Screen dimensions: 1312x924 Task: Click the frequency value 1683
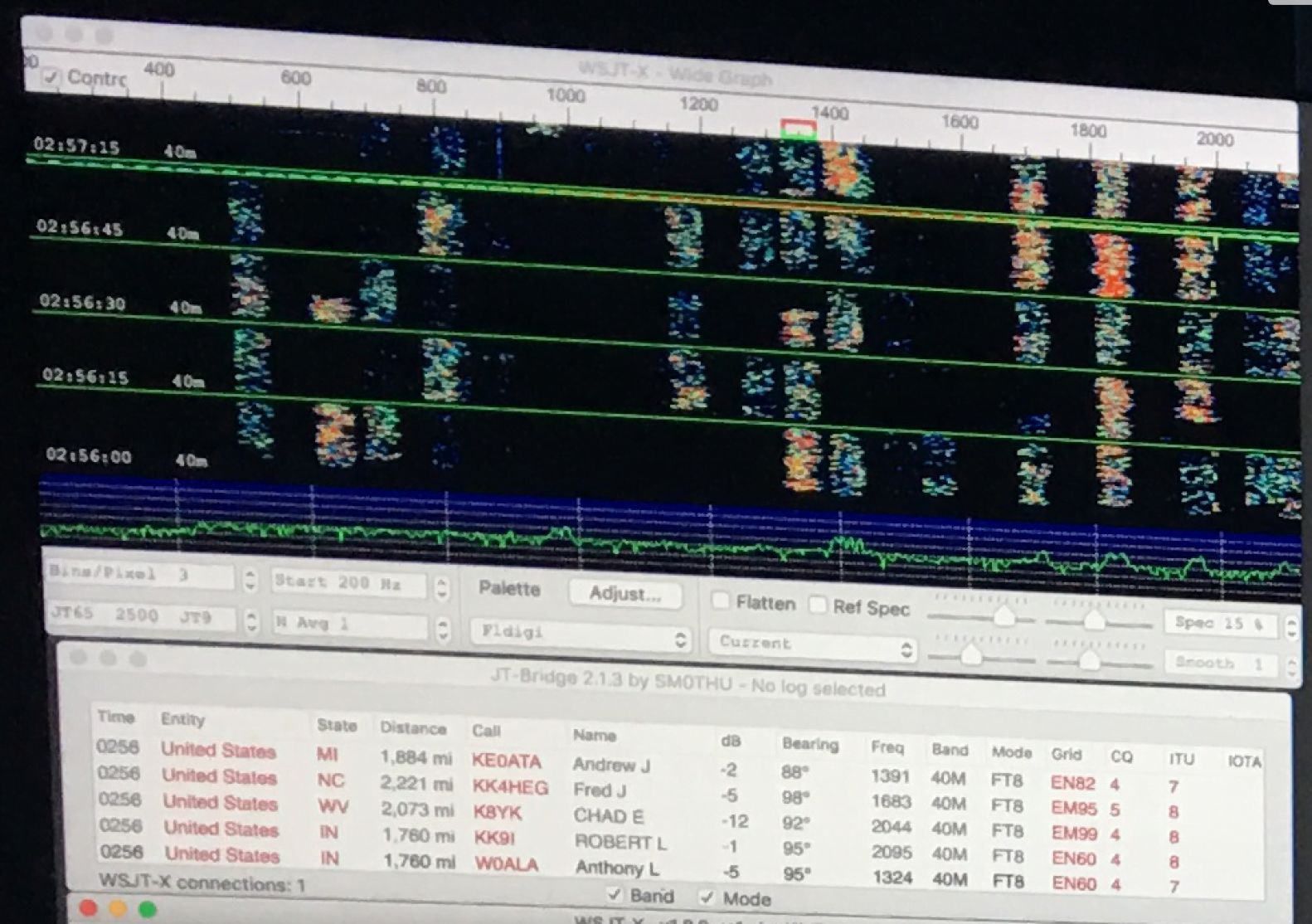point(892,801)
